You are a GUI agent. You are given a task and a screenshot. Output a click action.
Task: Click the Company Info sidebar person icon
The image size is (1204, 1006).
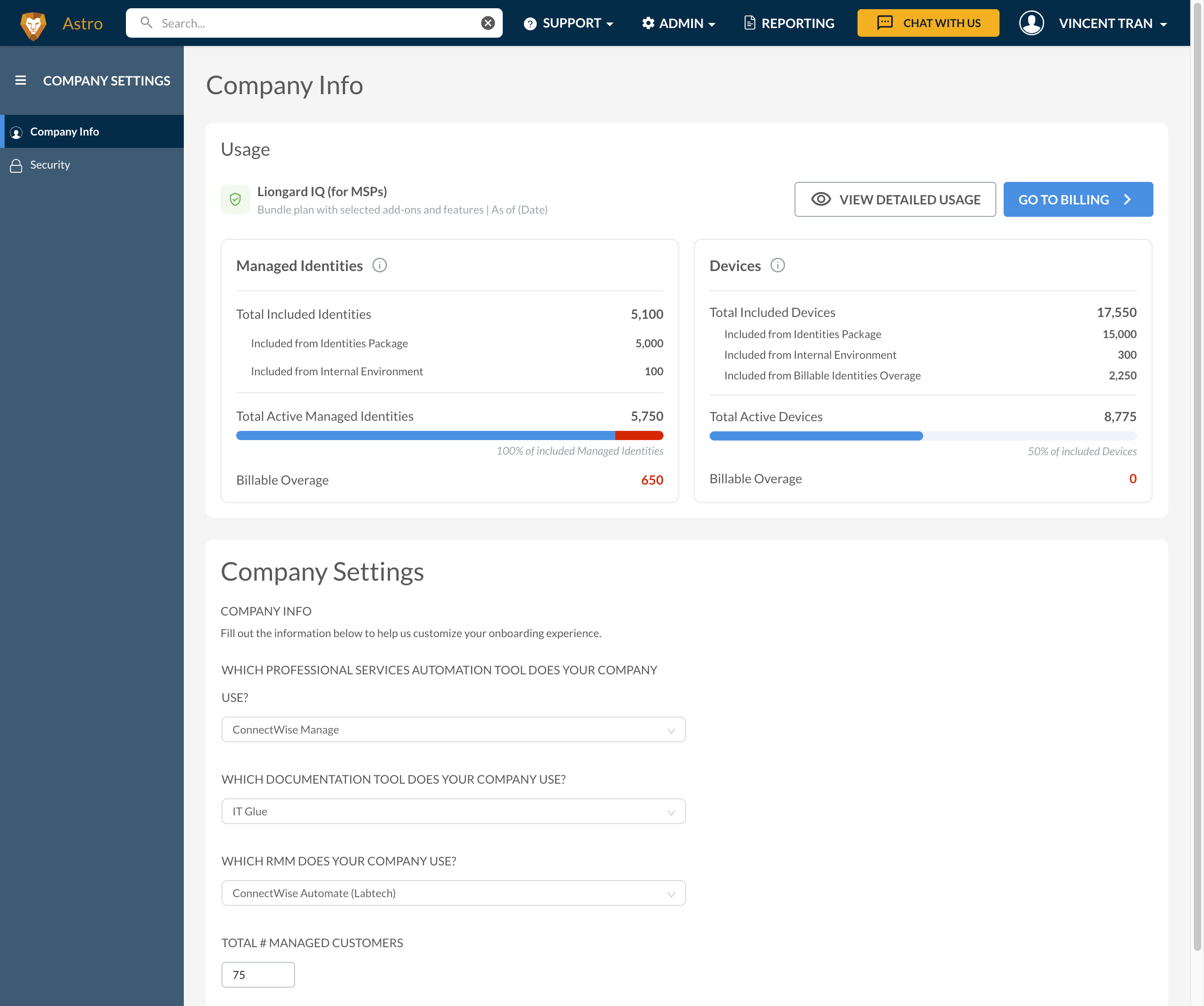pyautogui.click(x=16, y=132)
